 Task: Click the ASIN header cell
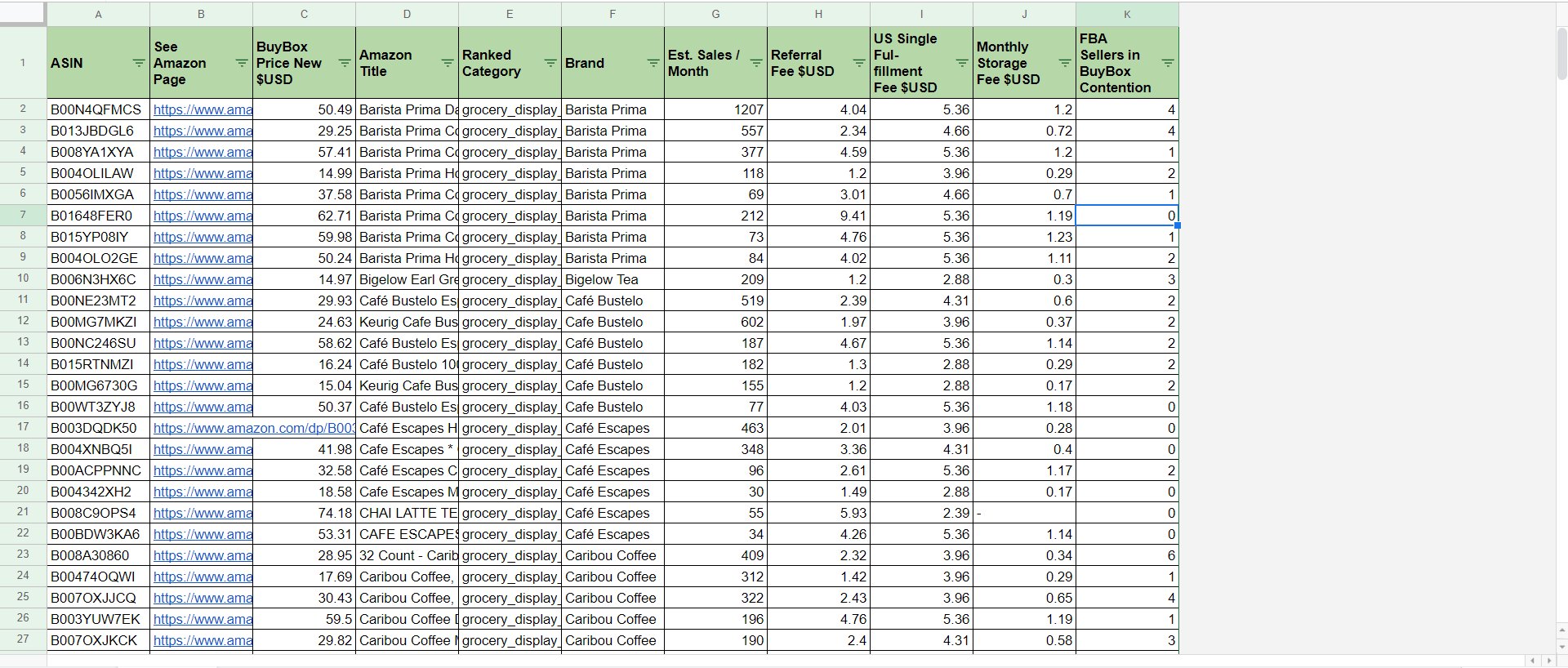tap(99, 63)
